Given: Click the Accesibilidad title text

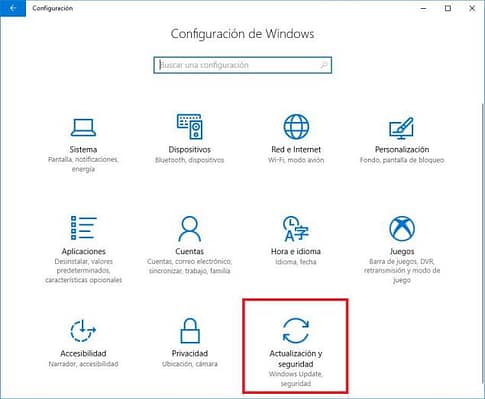Looking at the screenshot, I should 83,353.
